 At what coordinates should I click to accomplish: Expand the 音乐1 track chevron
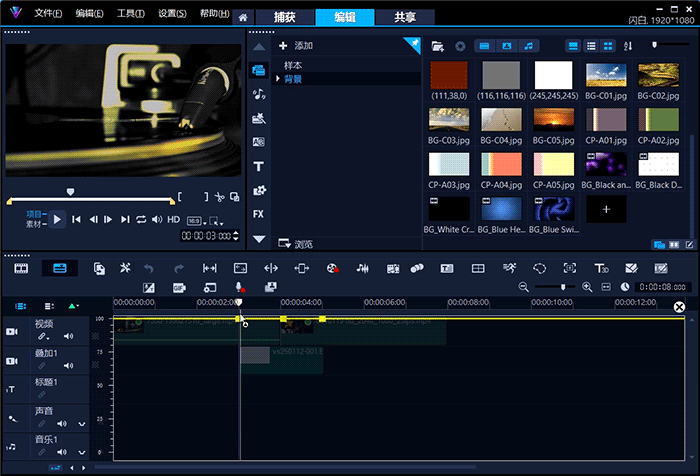pos(82,452)
